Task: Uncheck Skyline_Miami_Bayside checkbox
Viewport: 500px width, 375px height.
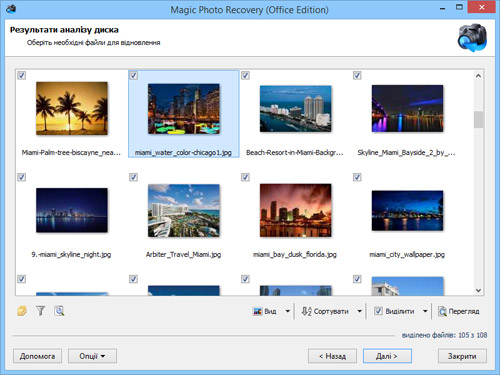Action: [357, 75]
